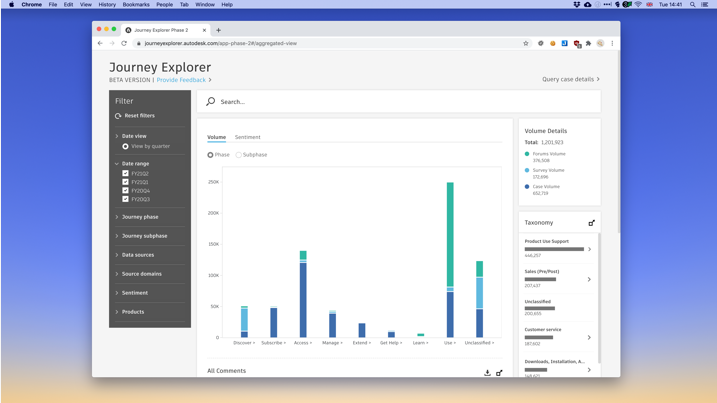Image resolution: width=717 pixels, height=403 pixels.
Task: Click the search magnifier icon
Action: click(210, 102)
